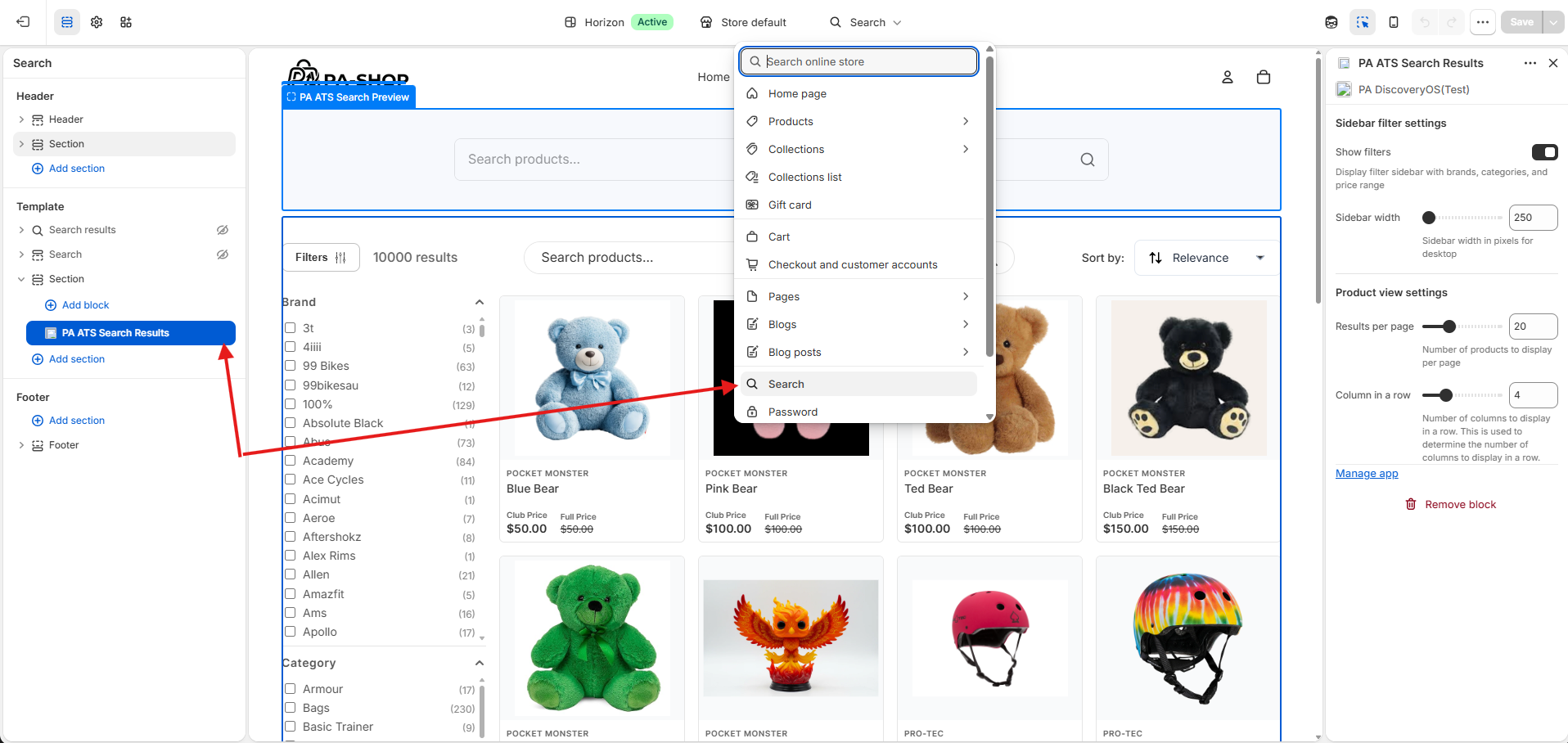Click the Remove block trash icon
The image size is (1568, 743).
(x=1411, y=504)
